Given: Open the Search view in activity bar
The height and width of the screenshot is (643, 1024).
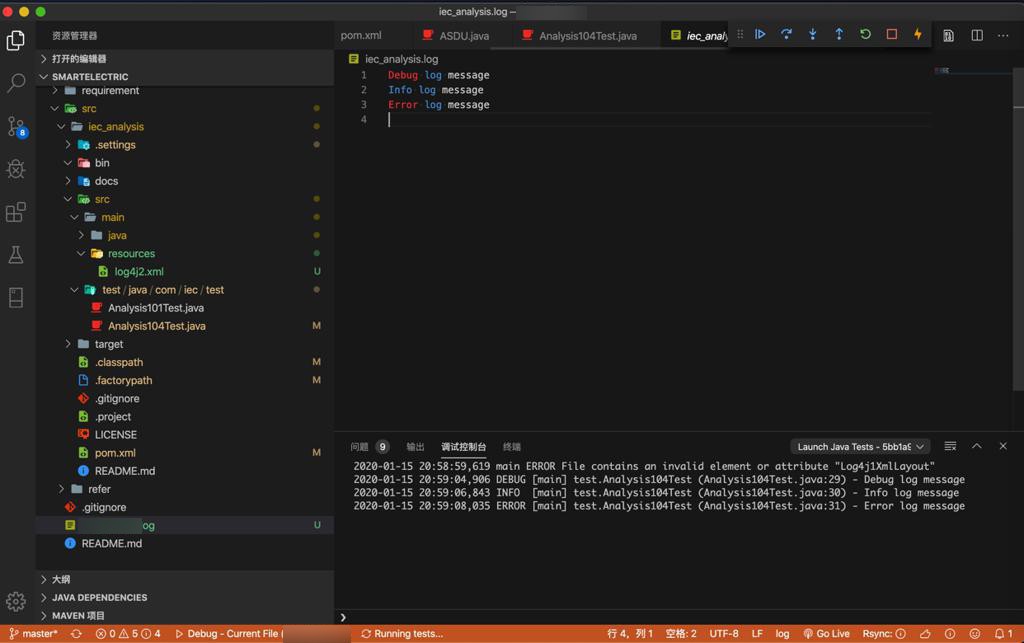Looking at the screenshot, I should pos(16,83).
